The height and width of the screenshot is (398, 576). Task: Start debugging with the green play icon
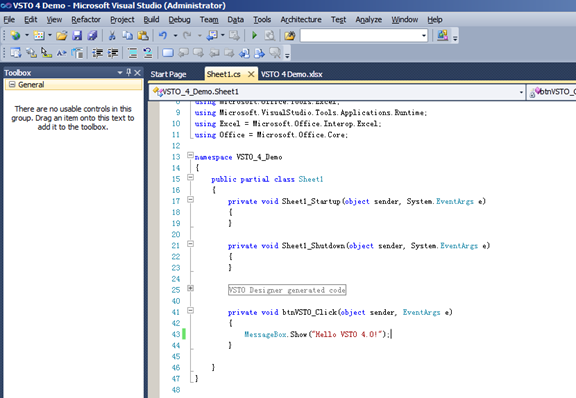coord(254,36)
